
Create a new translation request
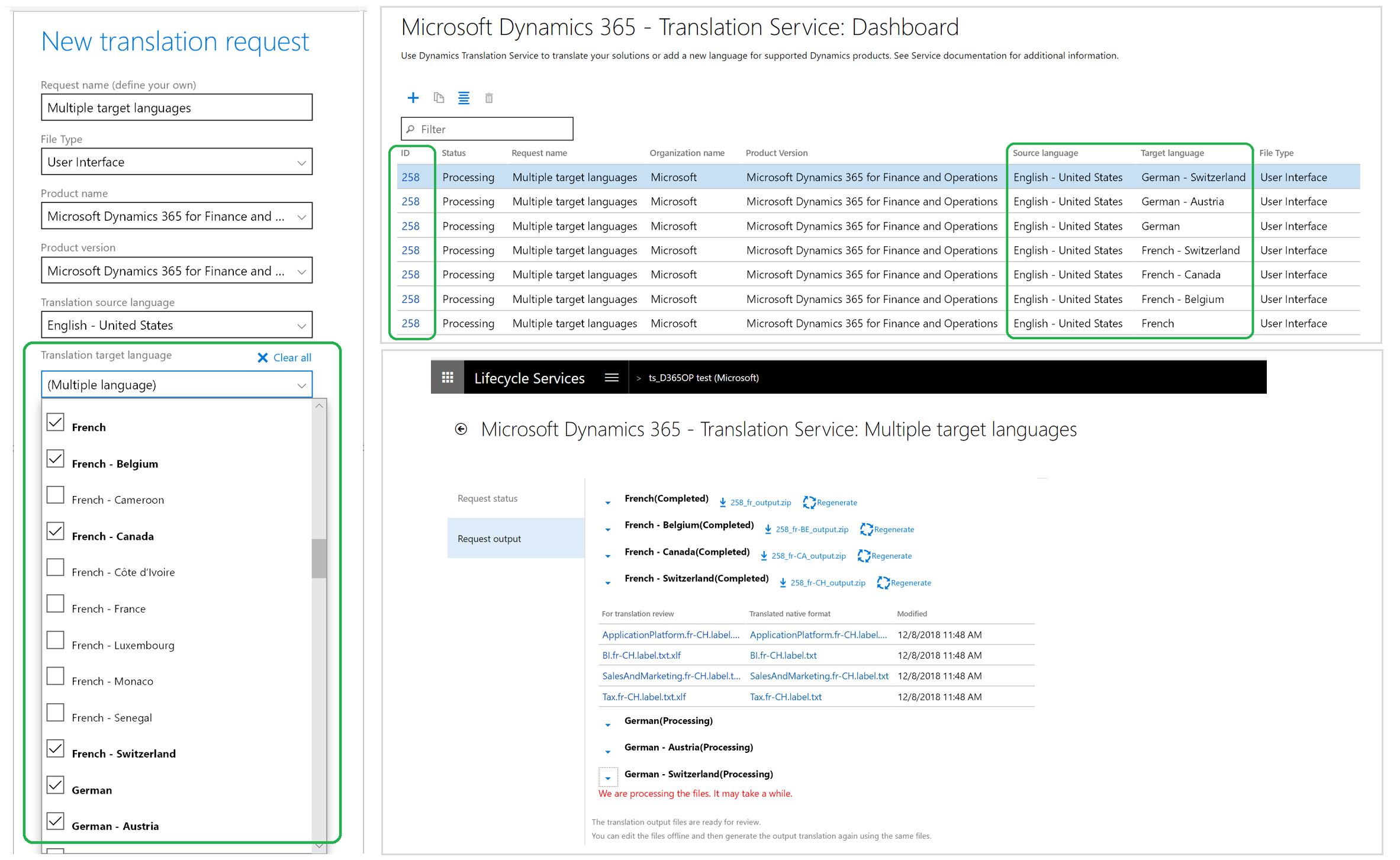click(x=413, y=98)
